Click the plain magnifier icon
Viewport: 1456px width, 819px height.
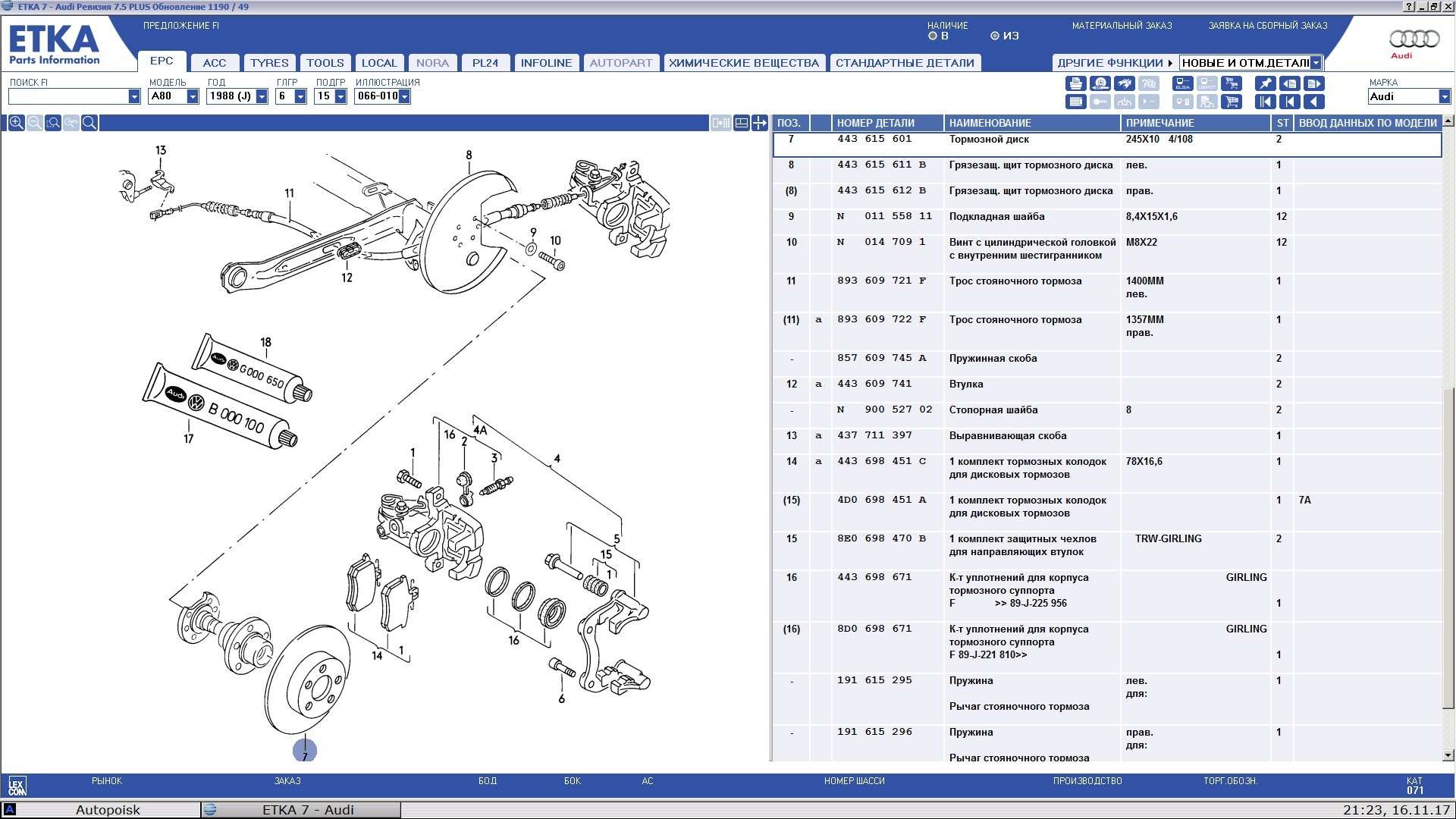(x=89, y=123)
